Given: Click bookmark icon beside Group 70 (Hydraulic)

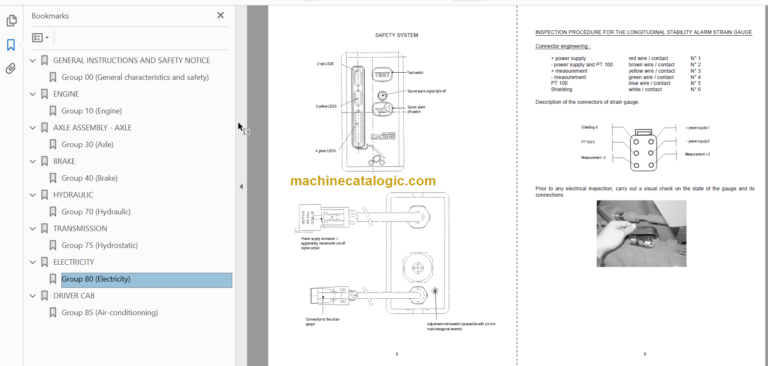Looking at the screenshot, I should point(53,212).
